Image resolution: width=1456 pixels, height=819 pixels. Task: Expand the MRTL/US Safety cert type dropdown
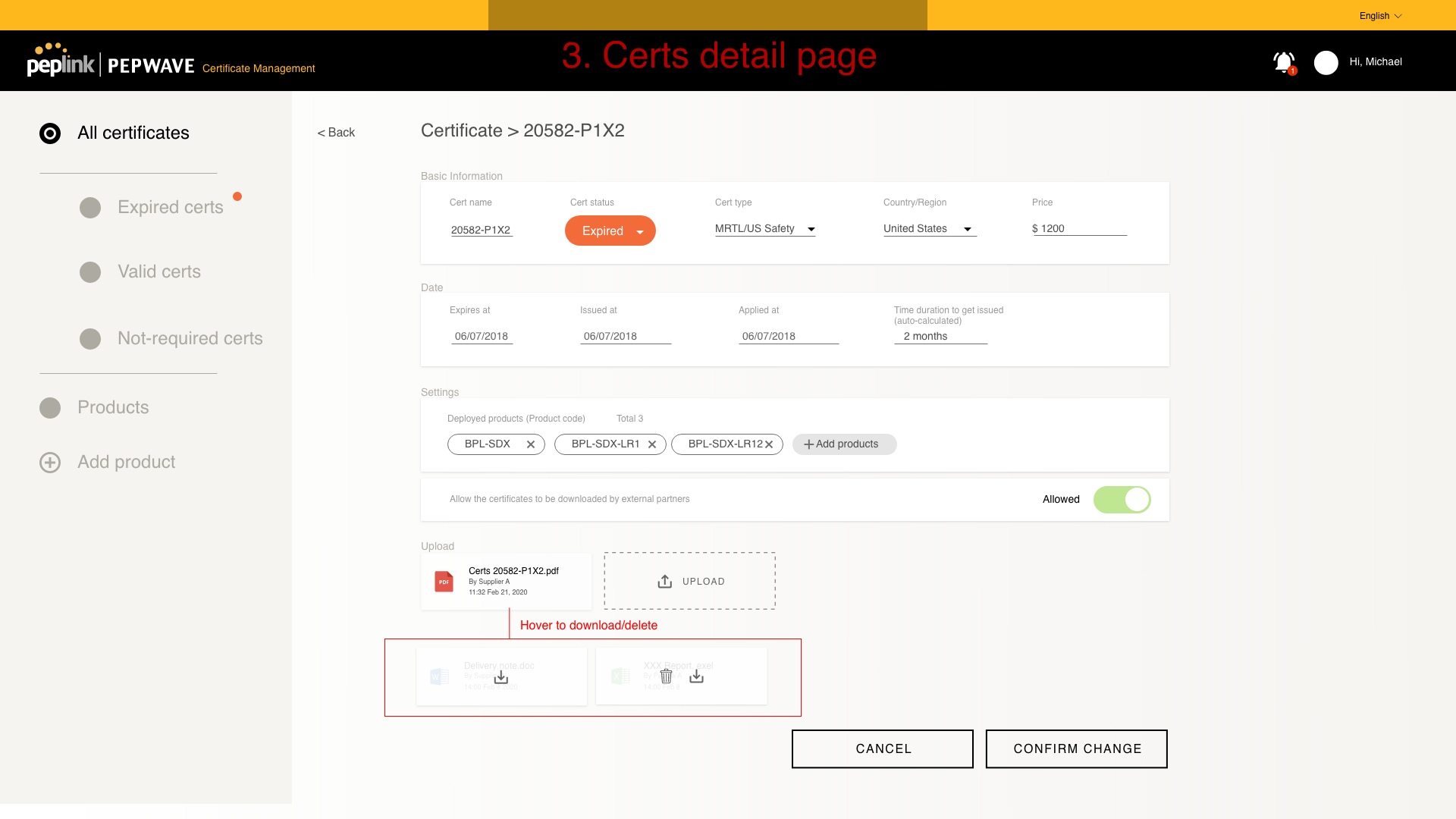pyautogui.click(x=764, y=229)
